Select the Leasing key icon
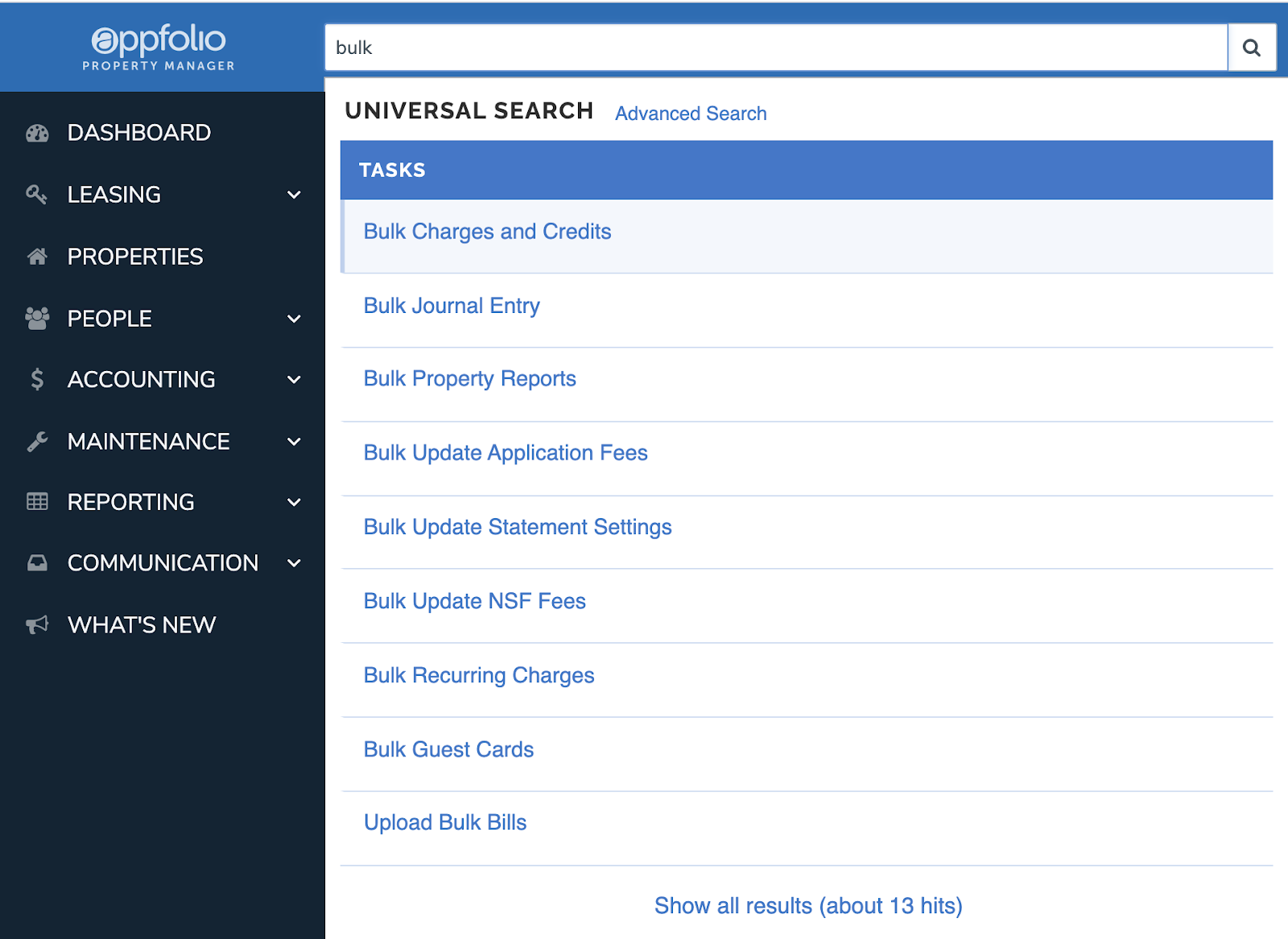This screenshot has height=939, width=1288. click(36, 194)
